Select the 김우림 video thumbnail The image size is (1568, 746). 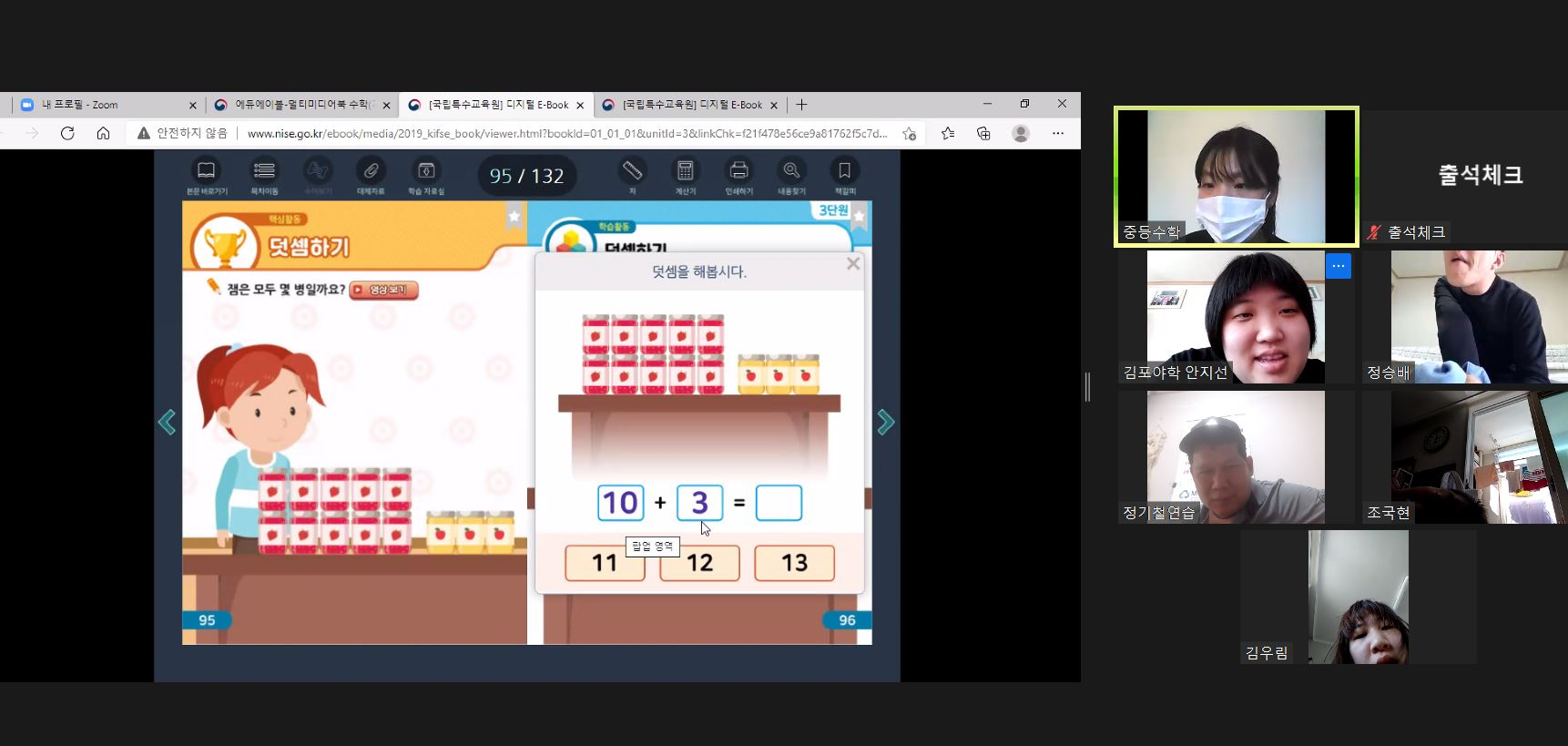[1359, 597]
